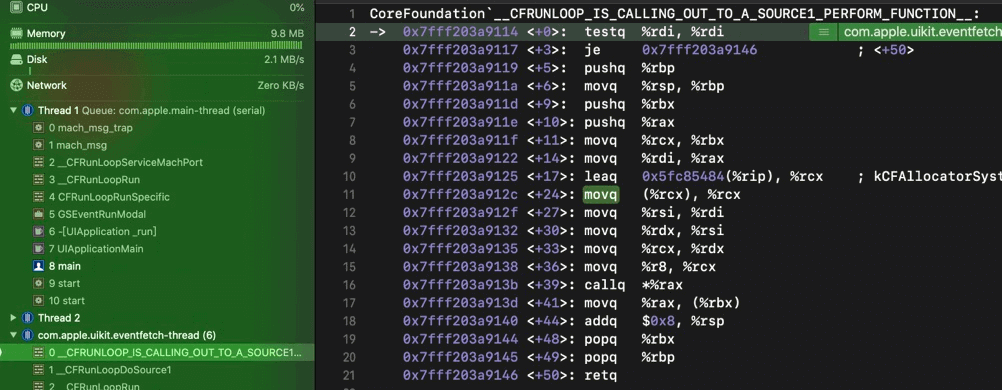
Task: Click the main frame user icon
Action: (38, 266)
